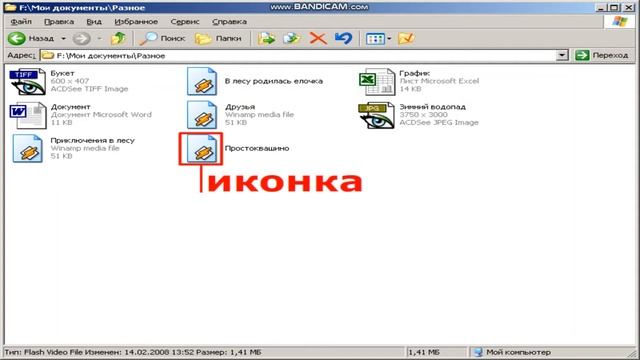Click the Приключения в лесу file name
The height and width of the screenshot is (360, 640).
click(93, 140)
